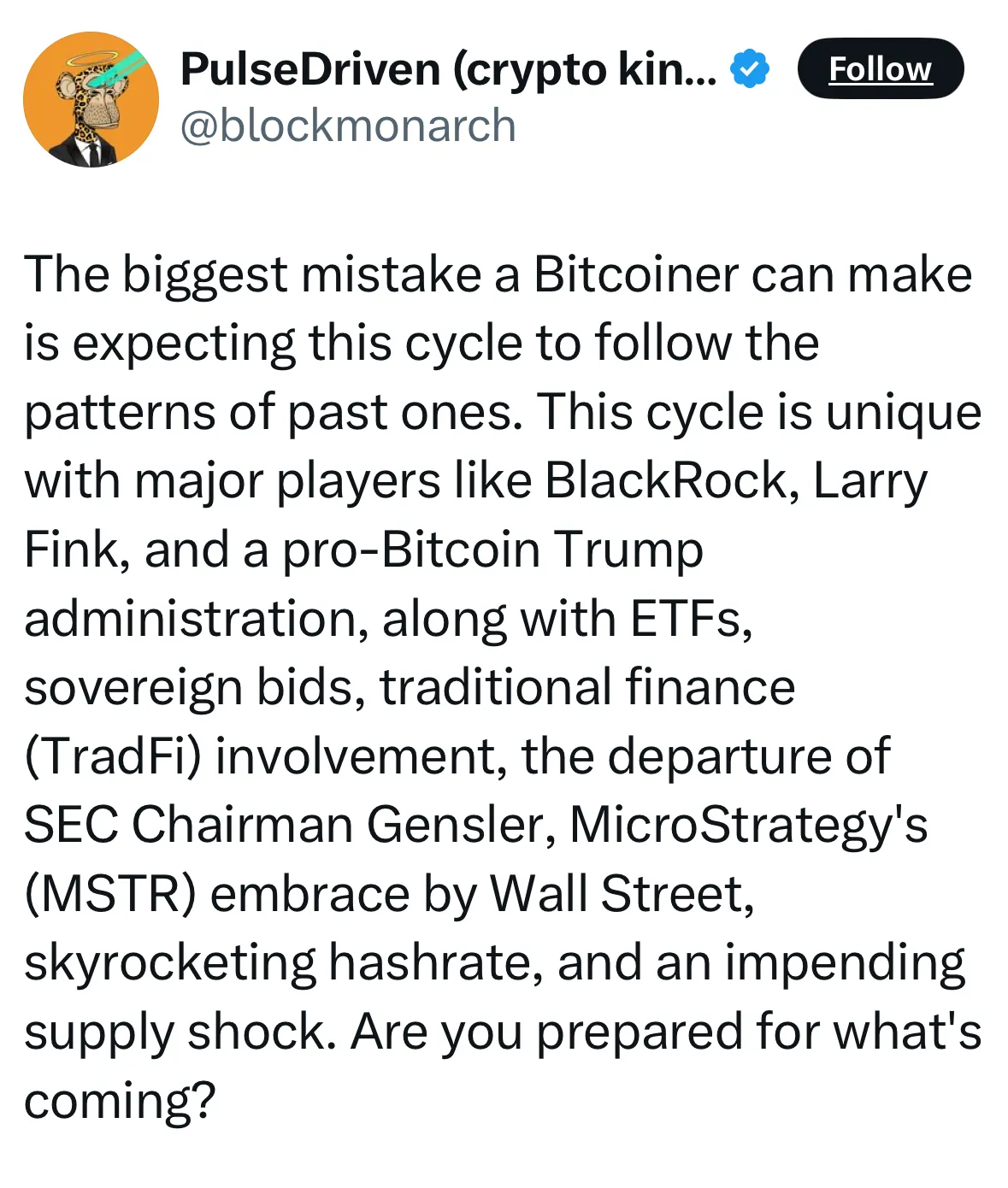Click the word "Trump" in the tweet

click(x=628, y=549)
